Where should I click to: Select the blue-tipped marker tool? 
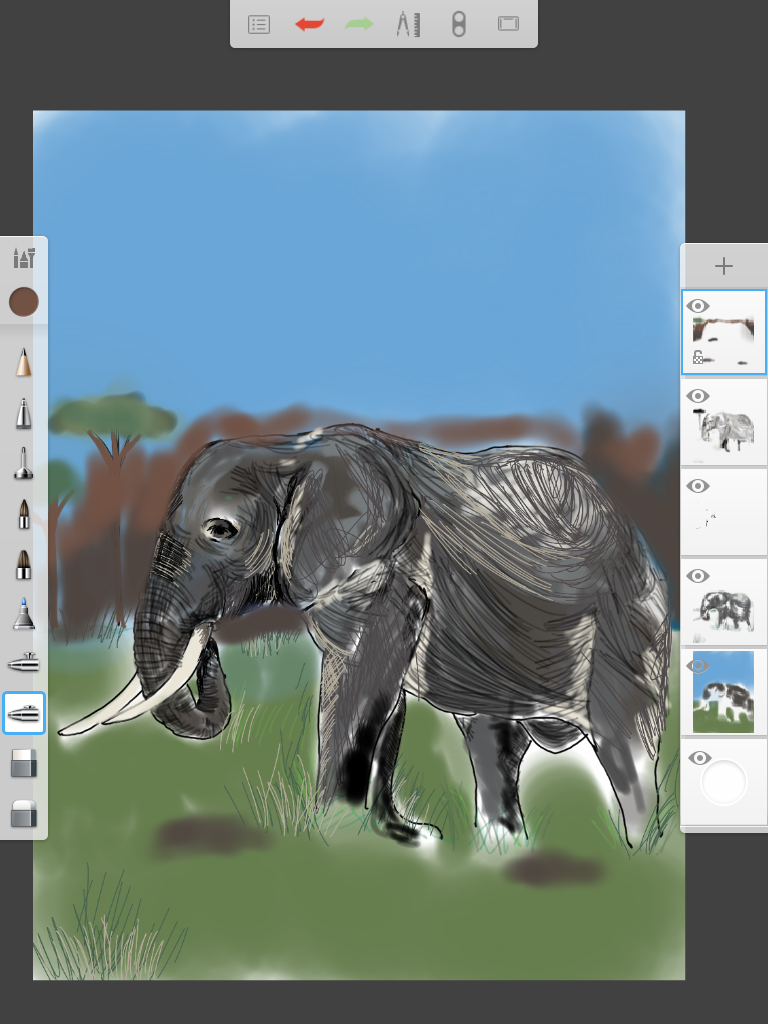point(24,613)
